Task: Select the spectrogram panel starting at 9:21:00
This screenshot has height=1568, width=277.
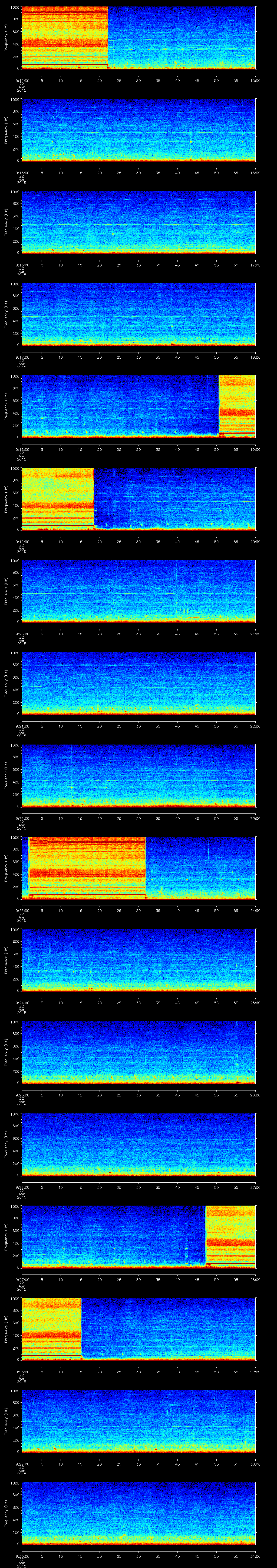Action: (x=138, y=683)
